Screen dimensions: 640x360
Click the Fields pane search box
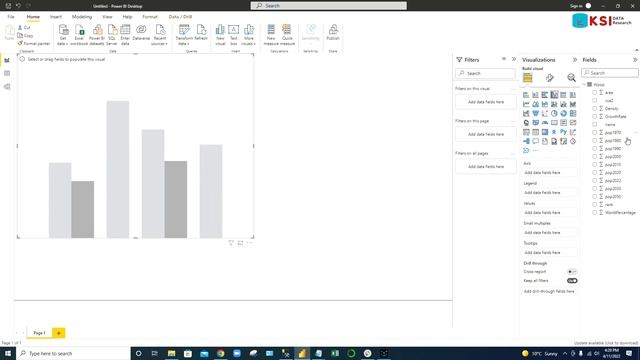tap(610, 73)
